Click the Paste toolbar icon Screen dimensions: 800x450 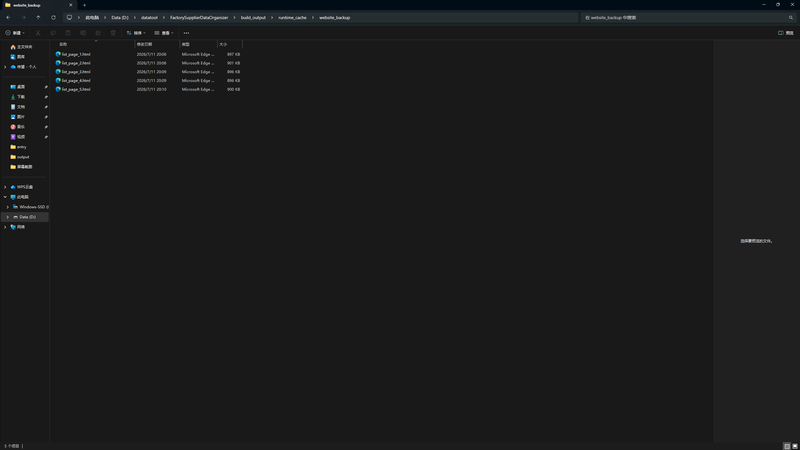coord(68,33)
